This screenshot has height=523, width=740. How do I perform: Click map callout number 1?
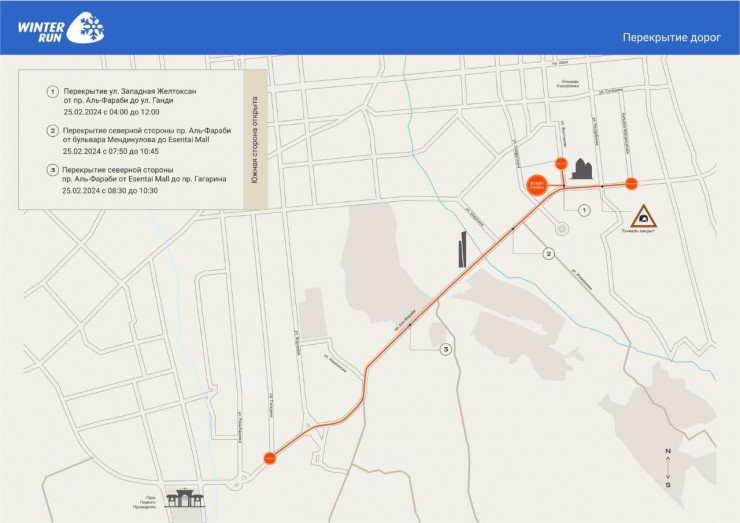pos(584,211)
